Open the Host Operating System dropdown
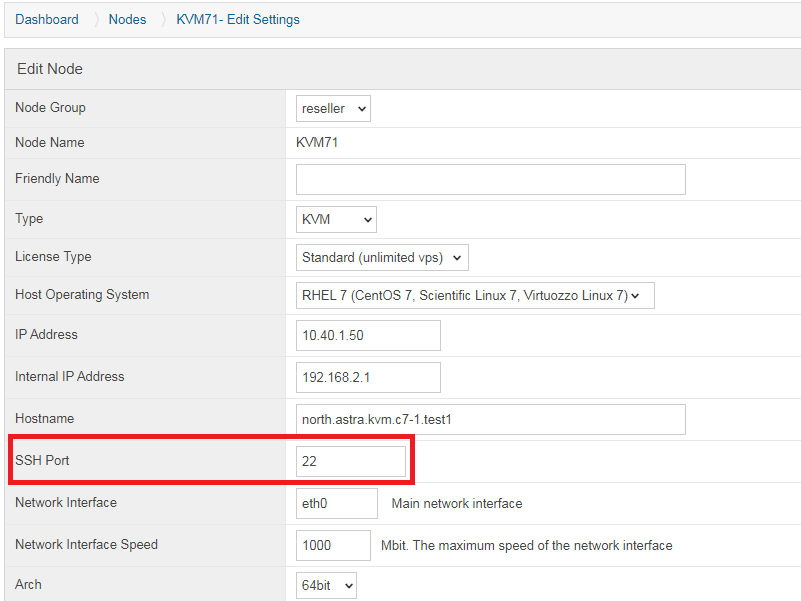801x601 pixels. click(475, 295)
